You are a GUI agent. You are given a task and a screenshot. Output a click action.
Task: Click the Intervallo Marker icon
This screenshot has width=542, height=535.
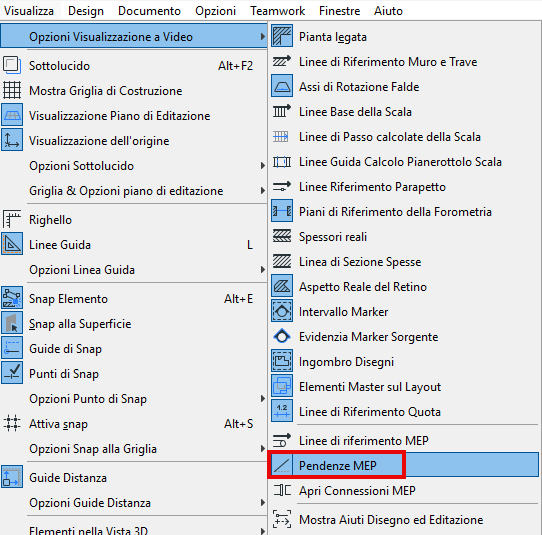pyautogui.click(x=282, y=311)
